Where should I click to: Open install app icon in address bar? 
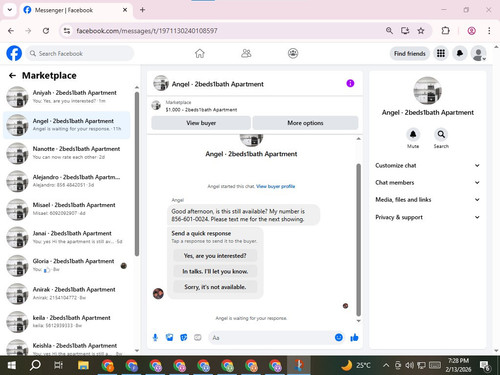point(405,31)
